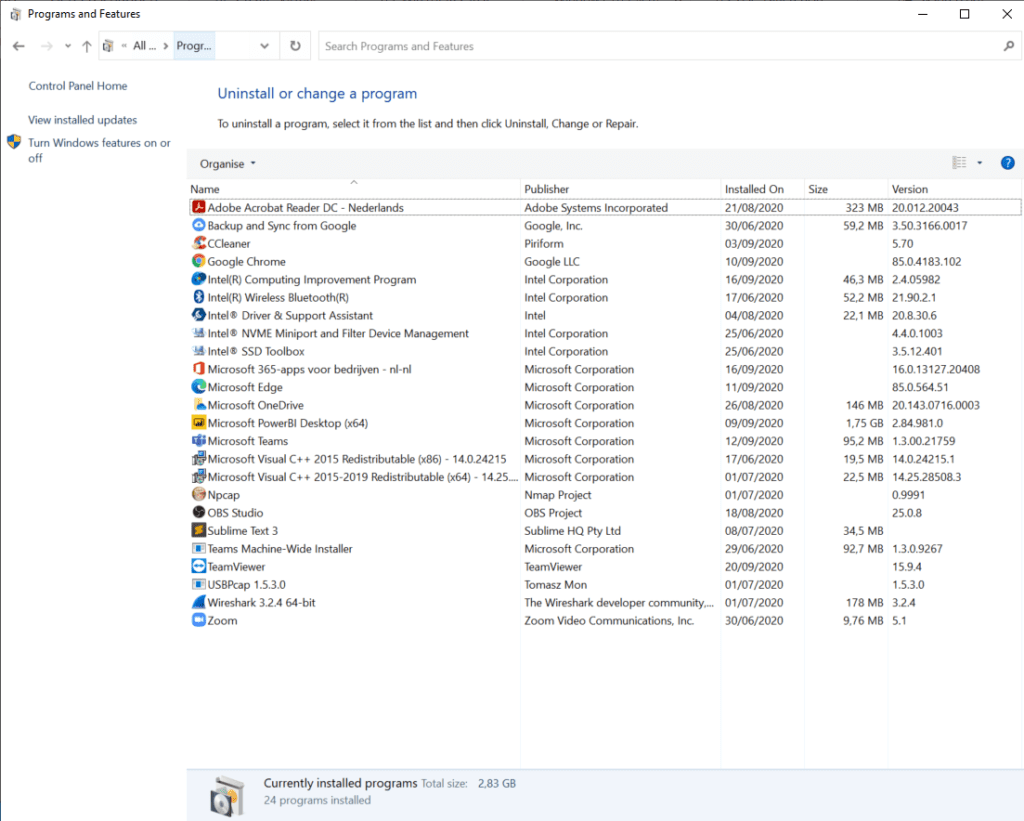Click the Microsoft 365-apps Office icon
This screenshot has width=1024, height=821.
(199, 369)
